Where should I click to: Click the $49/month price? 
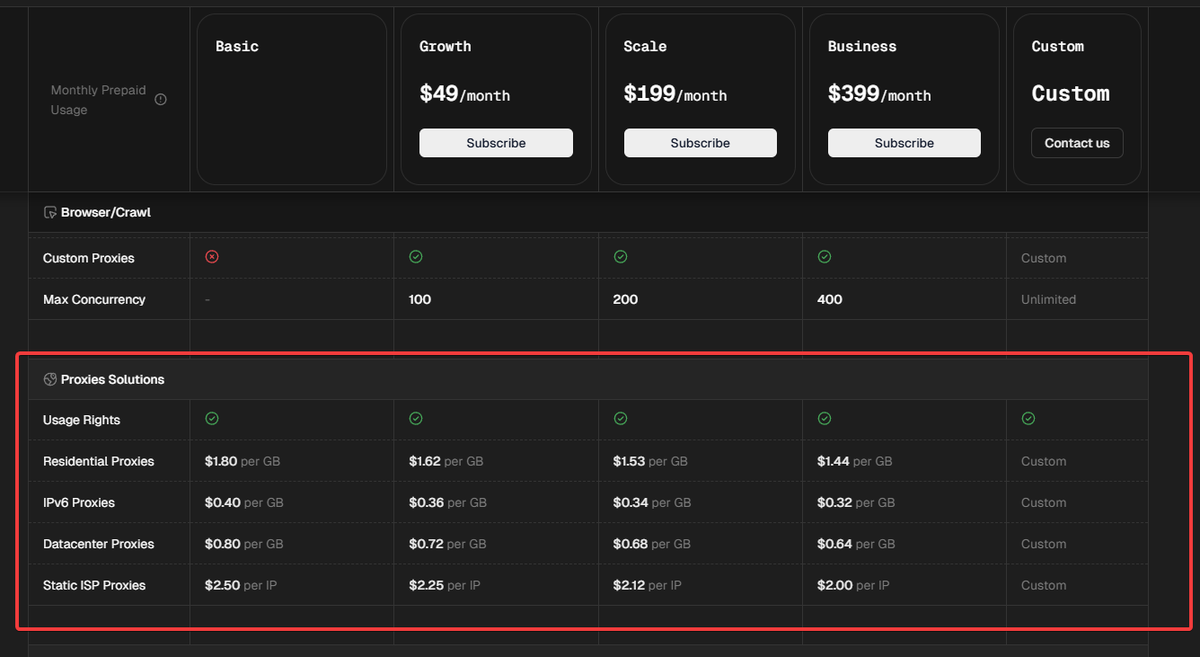(x=464, y=94)
